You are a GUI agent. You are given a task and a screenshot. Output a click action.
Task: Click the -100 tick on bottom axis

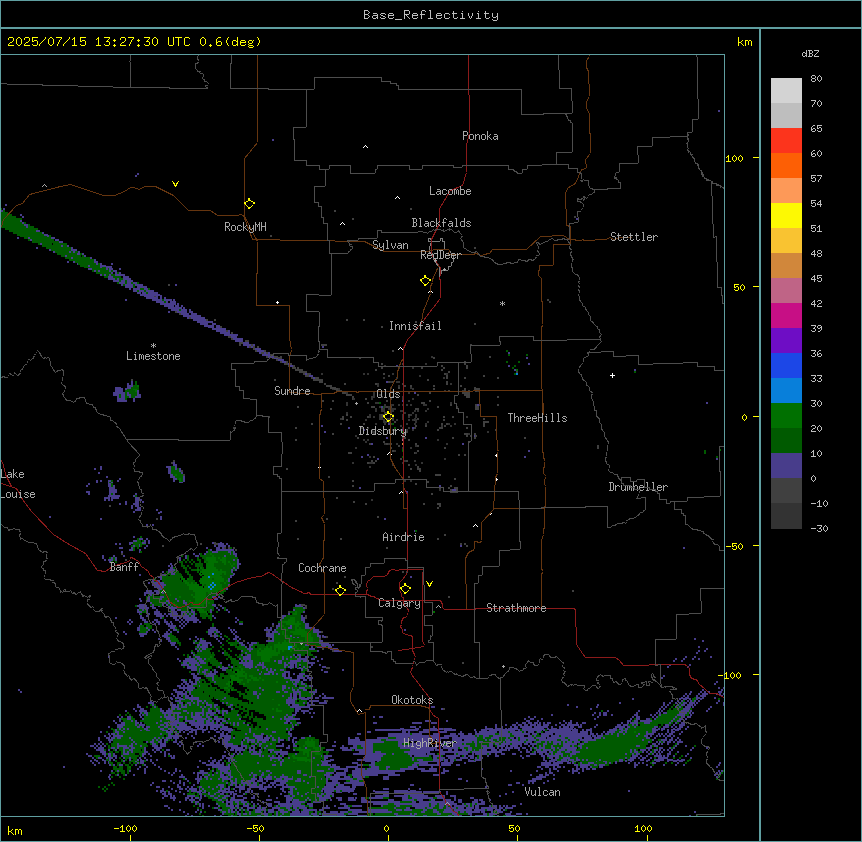[x=125, y=828]
